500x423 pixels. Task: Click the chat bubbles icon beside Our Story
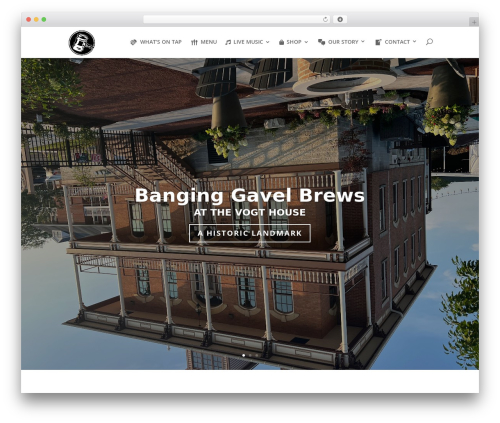[x=321, y=42]
